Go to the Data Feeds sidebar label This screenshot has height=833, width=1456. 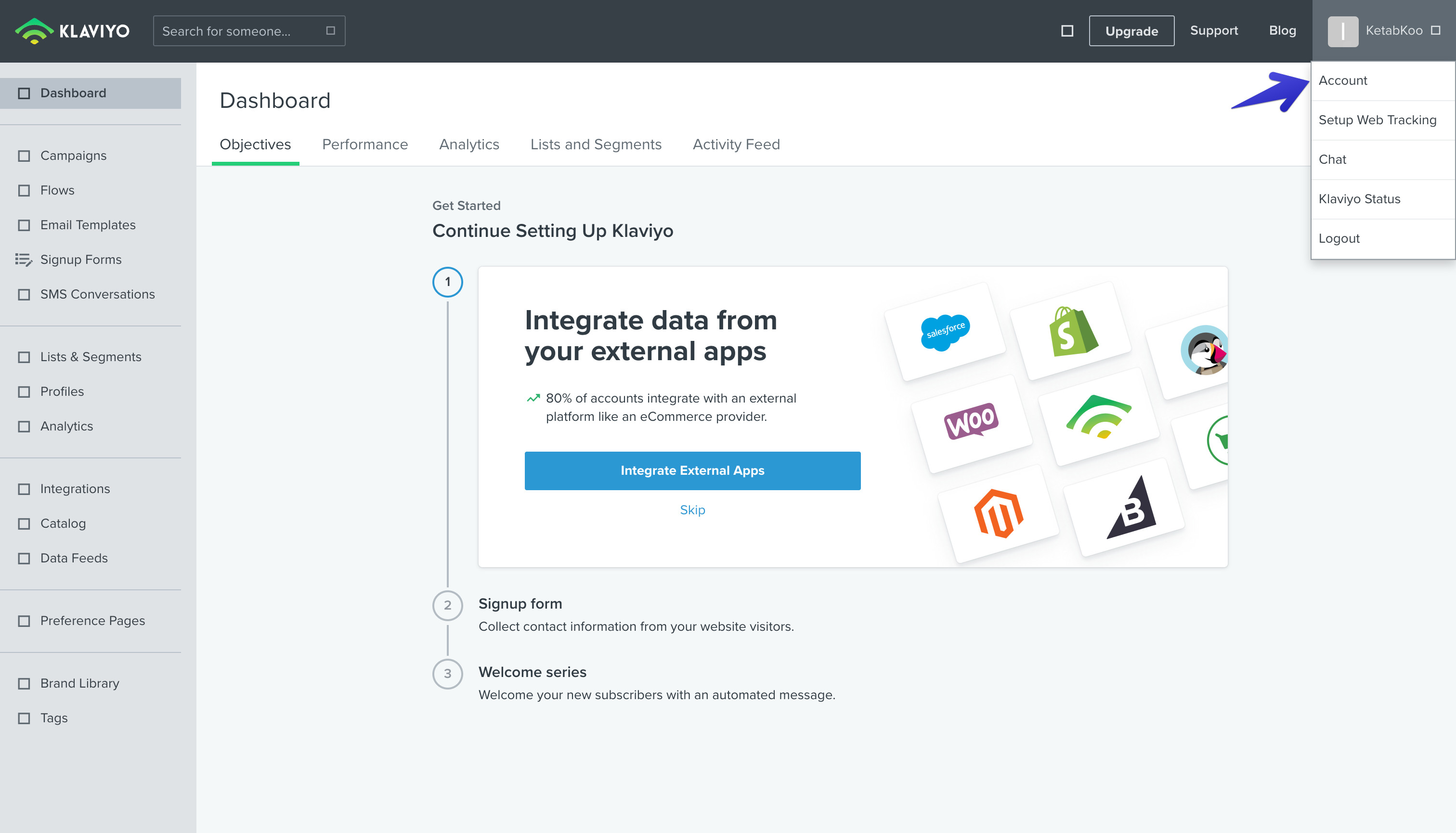(74, 559)
